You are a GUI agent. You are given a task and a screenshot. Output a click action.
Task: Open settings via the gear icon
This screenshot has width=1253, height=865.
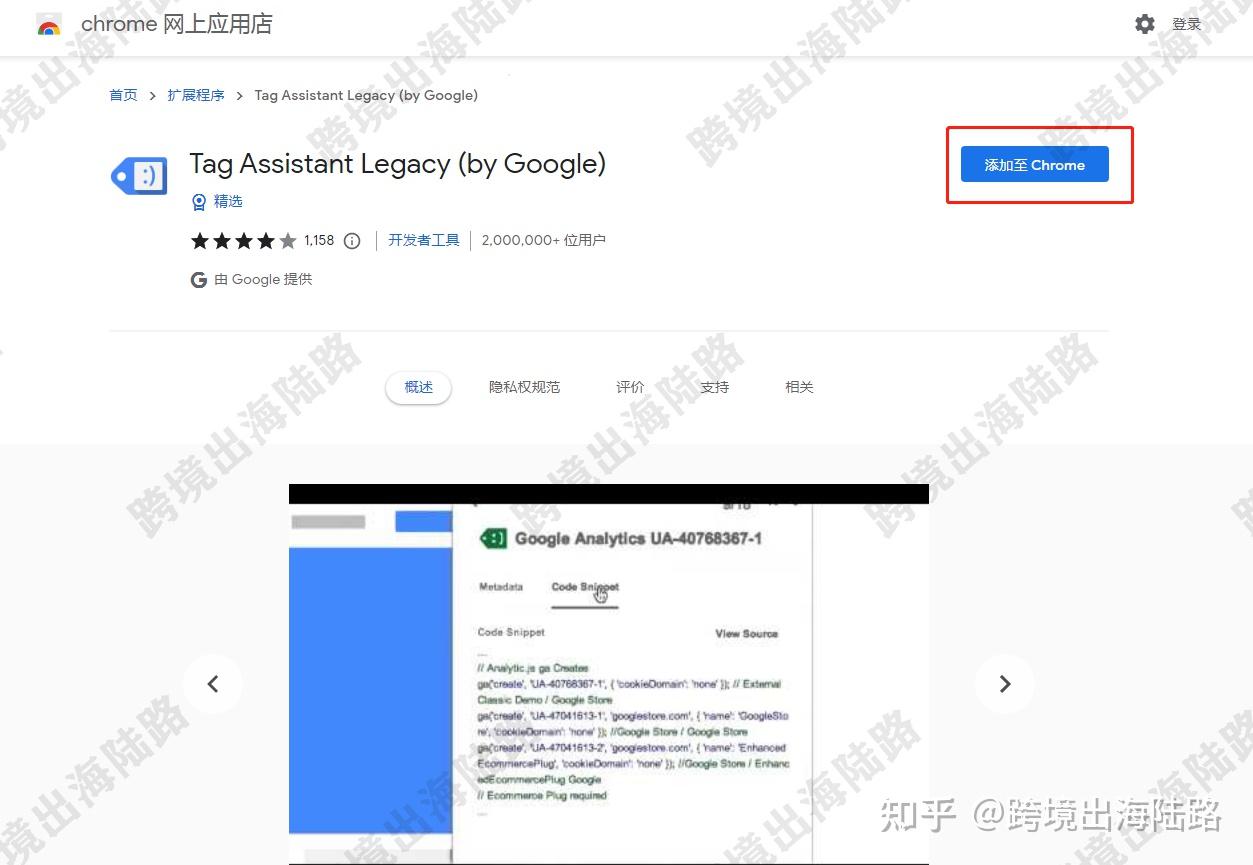click(1145, 24)
